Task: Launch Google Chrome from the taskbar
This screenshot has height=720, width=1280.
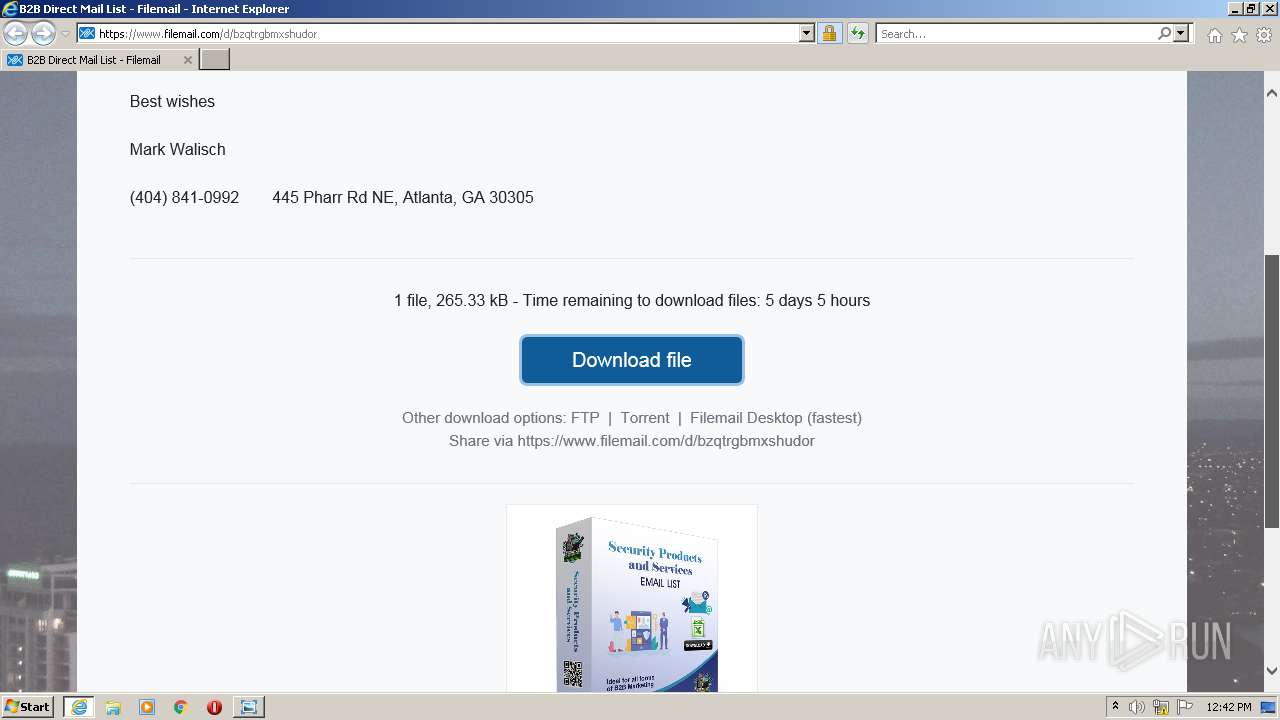Action: coord(181,707)
